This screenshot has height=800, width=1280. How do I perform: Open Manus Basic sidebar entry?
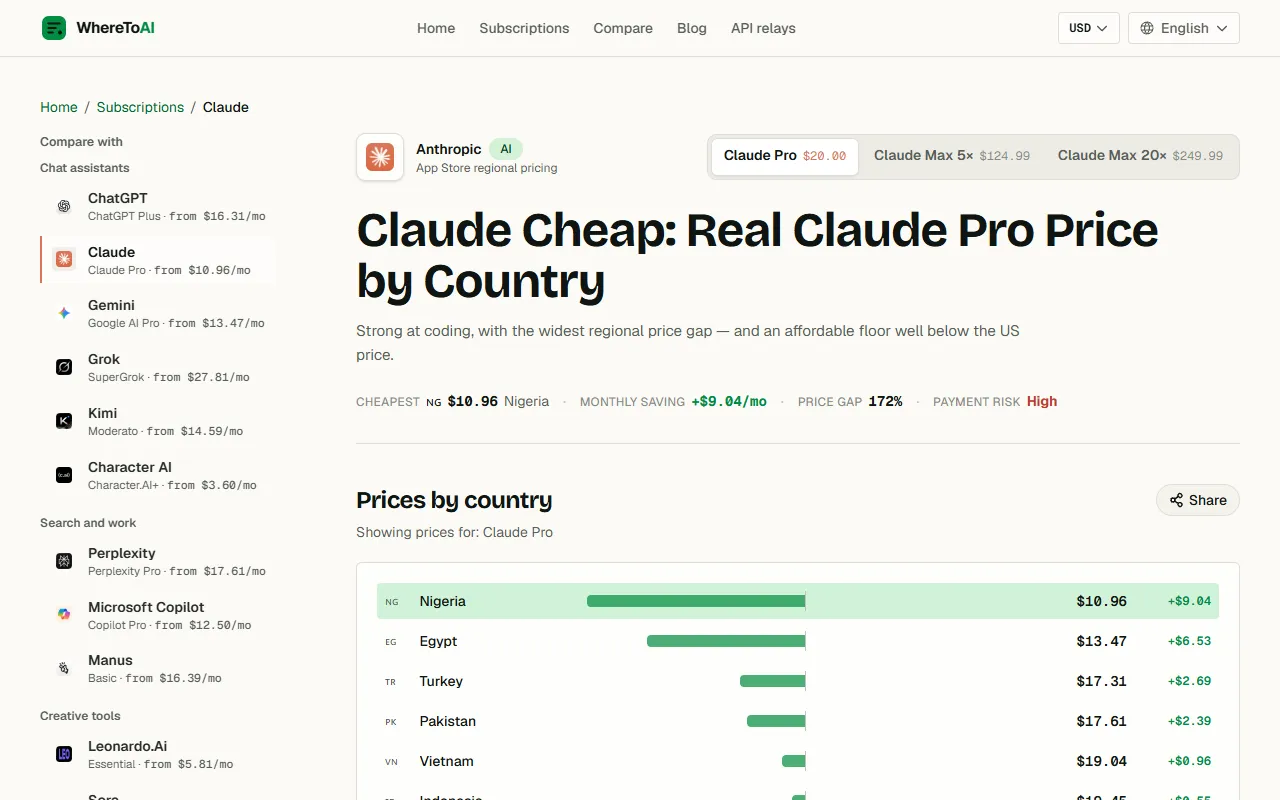(x=158, y=668)
